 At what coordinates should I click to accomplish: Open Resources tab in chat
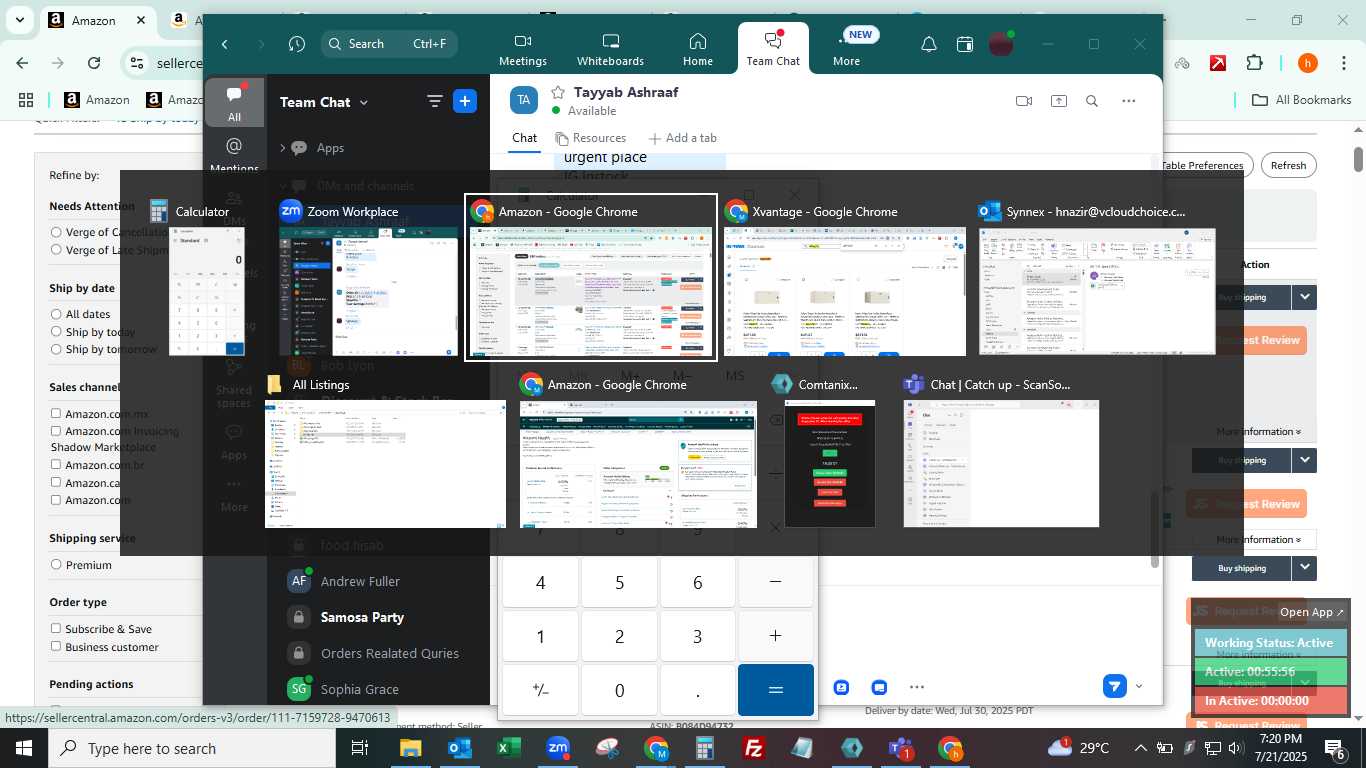point(590,138)
